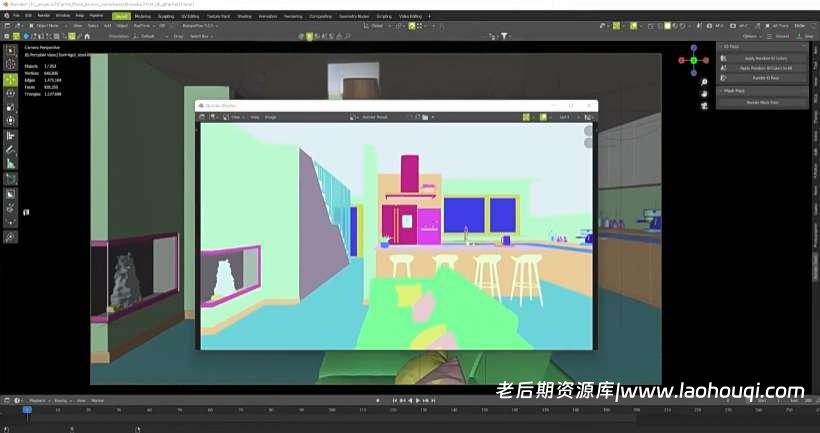The image size is (820, 433).
Task: Open the Options dropdown
Action: point(753,36)
